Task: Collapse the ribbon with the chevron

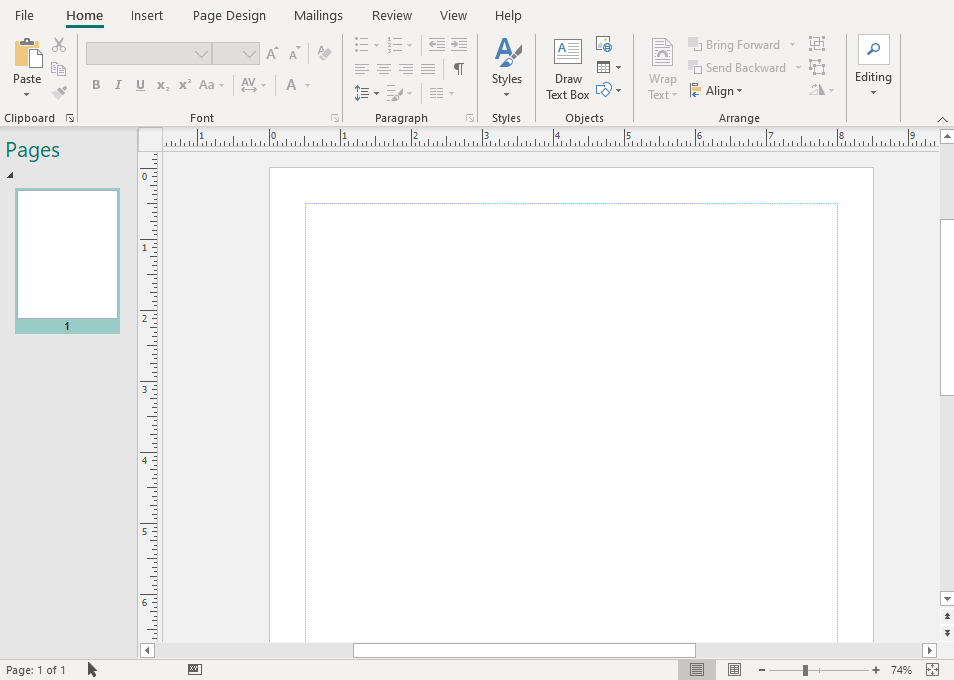Action: pos(942,119)
